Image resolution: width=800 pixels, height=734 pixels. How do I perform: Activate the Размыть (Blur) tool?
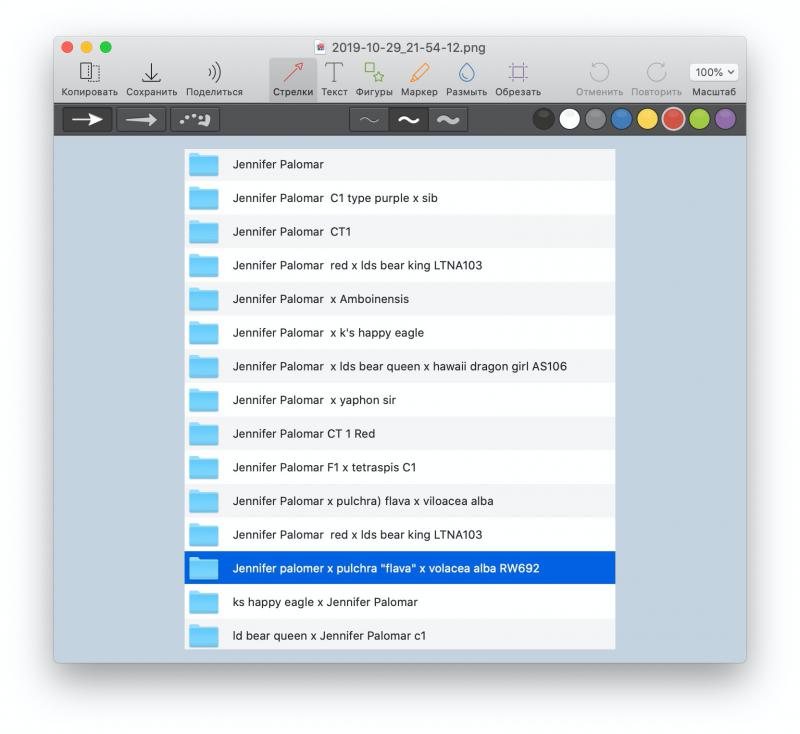point(466,73)
